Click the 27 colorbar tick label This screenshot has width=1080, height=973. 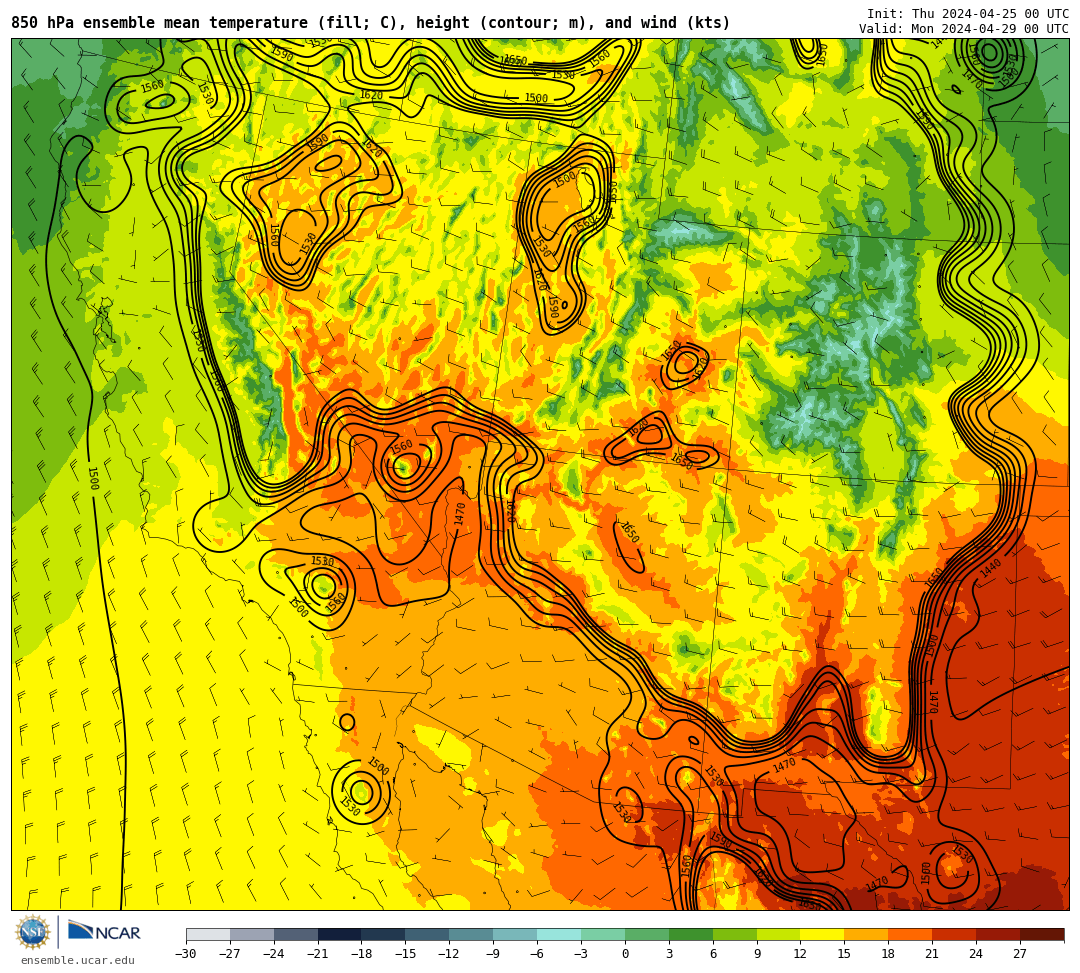[x=1021, y=954]
